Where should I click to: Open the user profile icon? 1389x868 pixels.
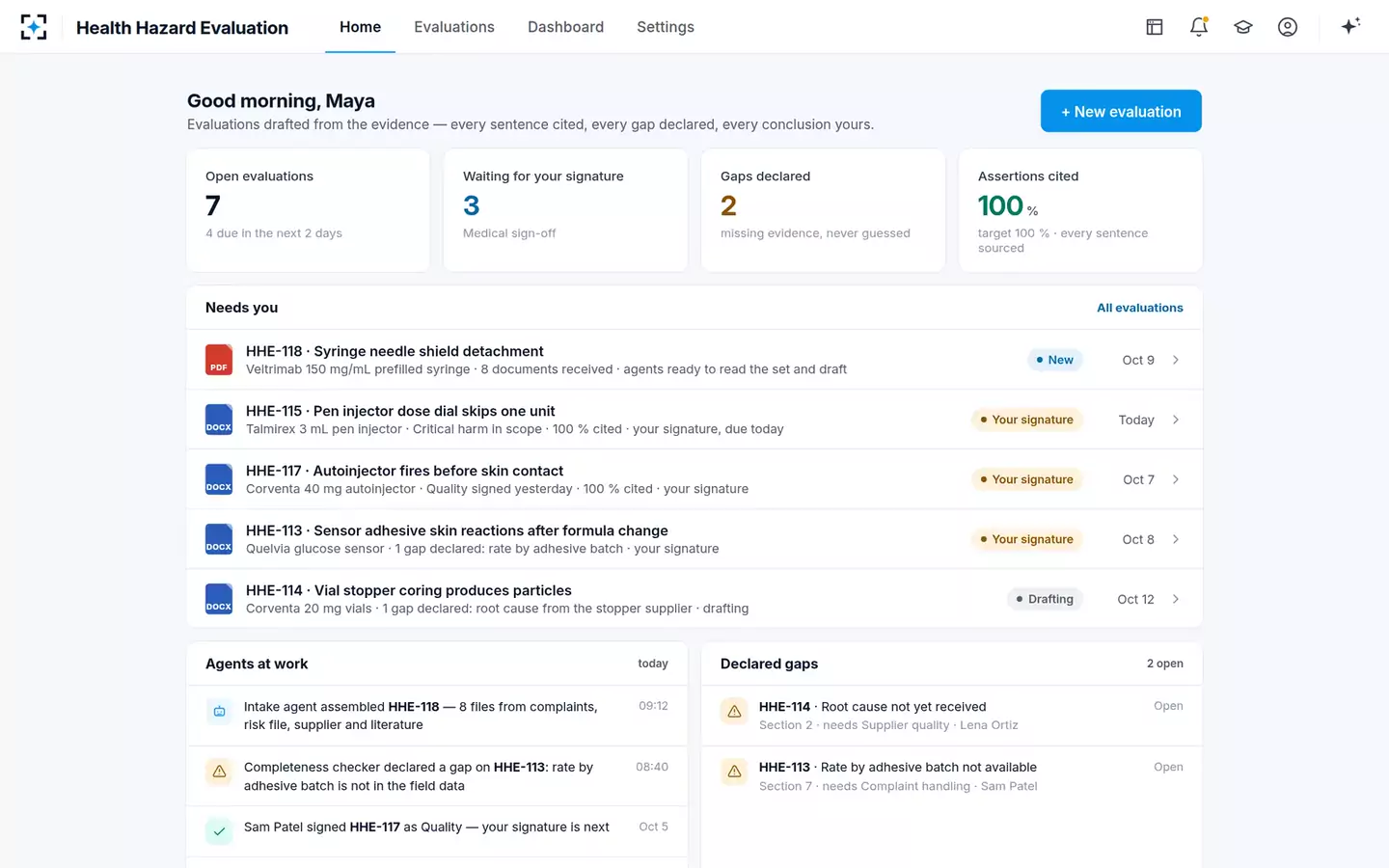point(1288,27)
